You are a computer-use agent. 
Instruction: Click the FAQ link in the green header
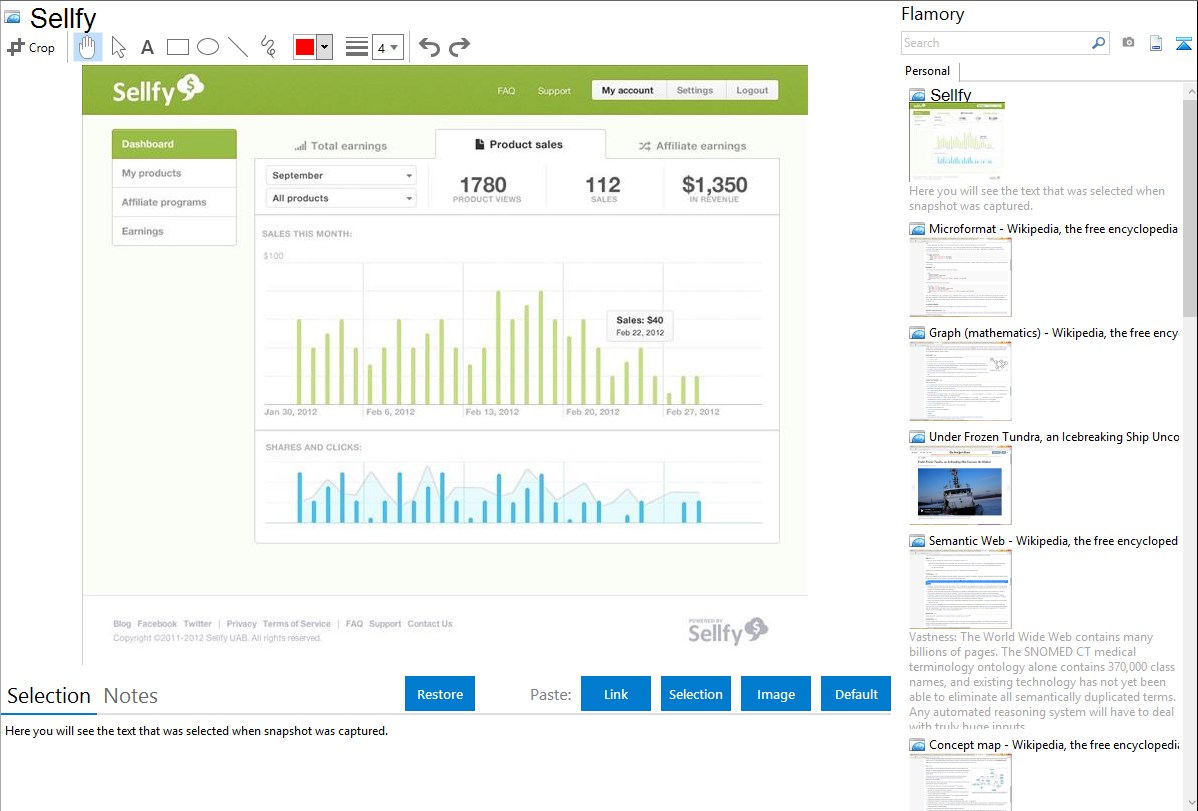tap(506, 91)
